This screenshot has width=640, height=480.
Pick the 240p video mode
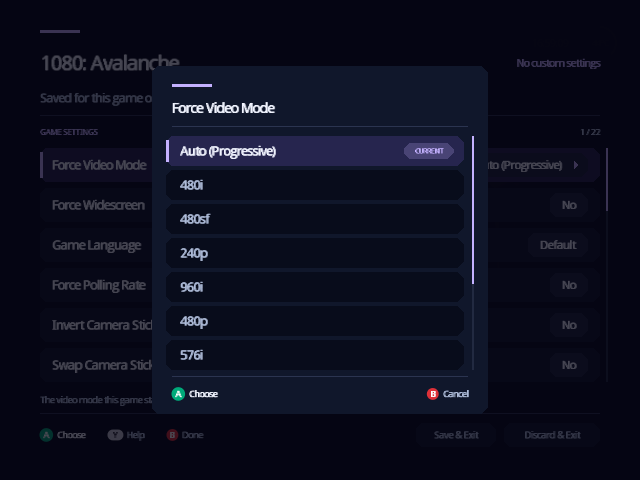pyautogui.click(x=315, y=253)
